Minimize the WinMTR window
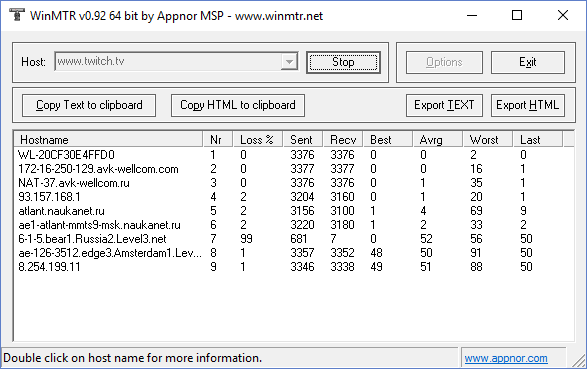The height and width of the screenshot is (369, 587). pos(472,15)
